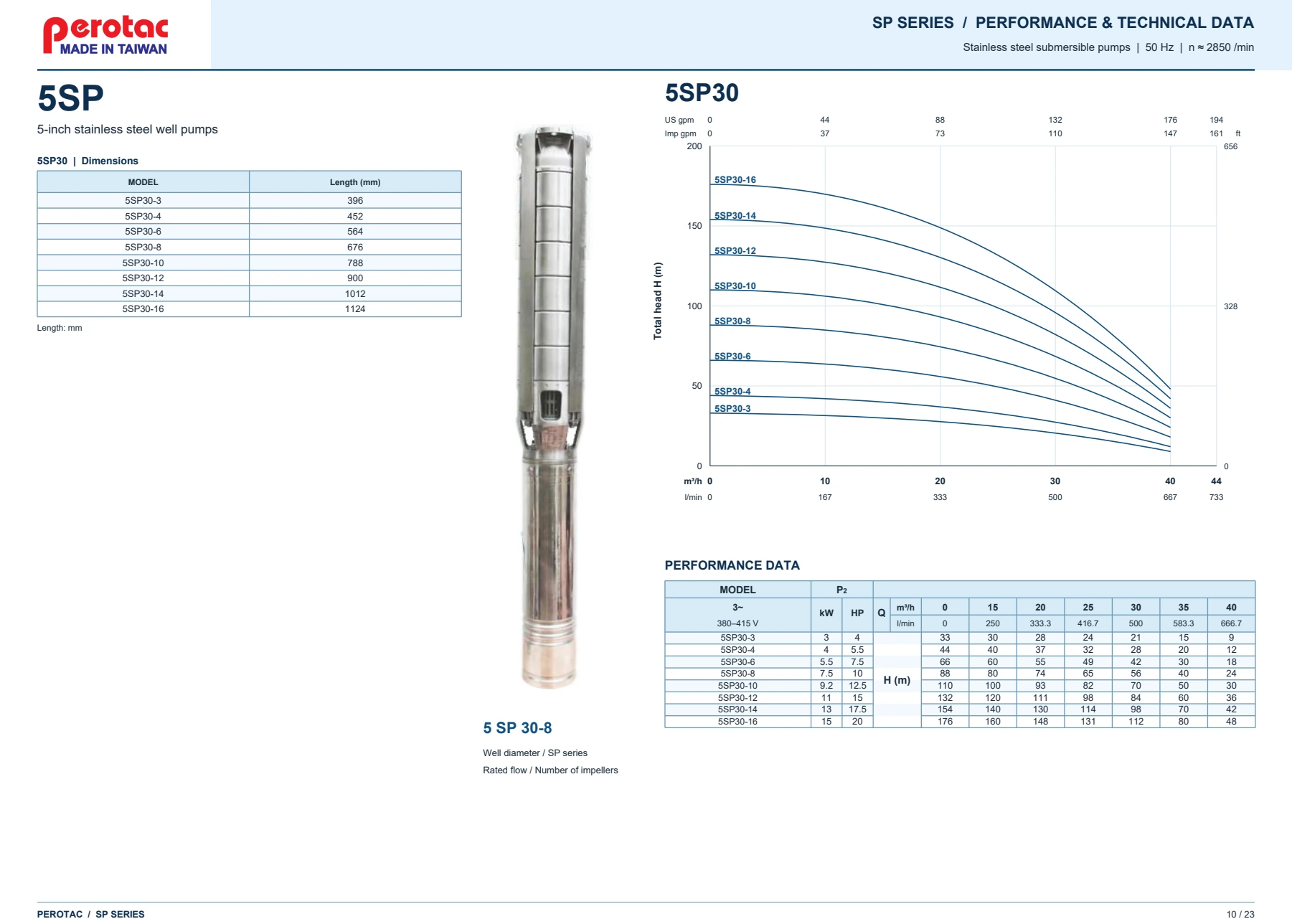Image resolution: width=1292 pixels, height=924 pixels.
Task: Click the "kW" column header
Action: pyautogui.click(x=826, y=613)
